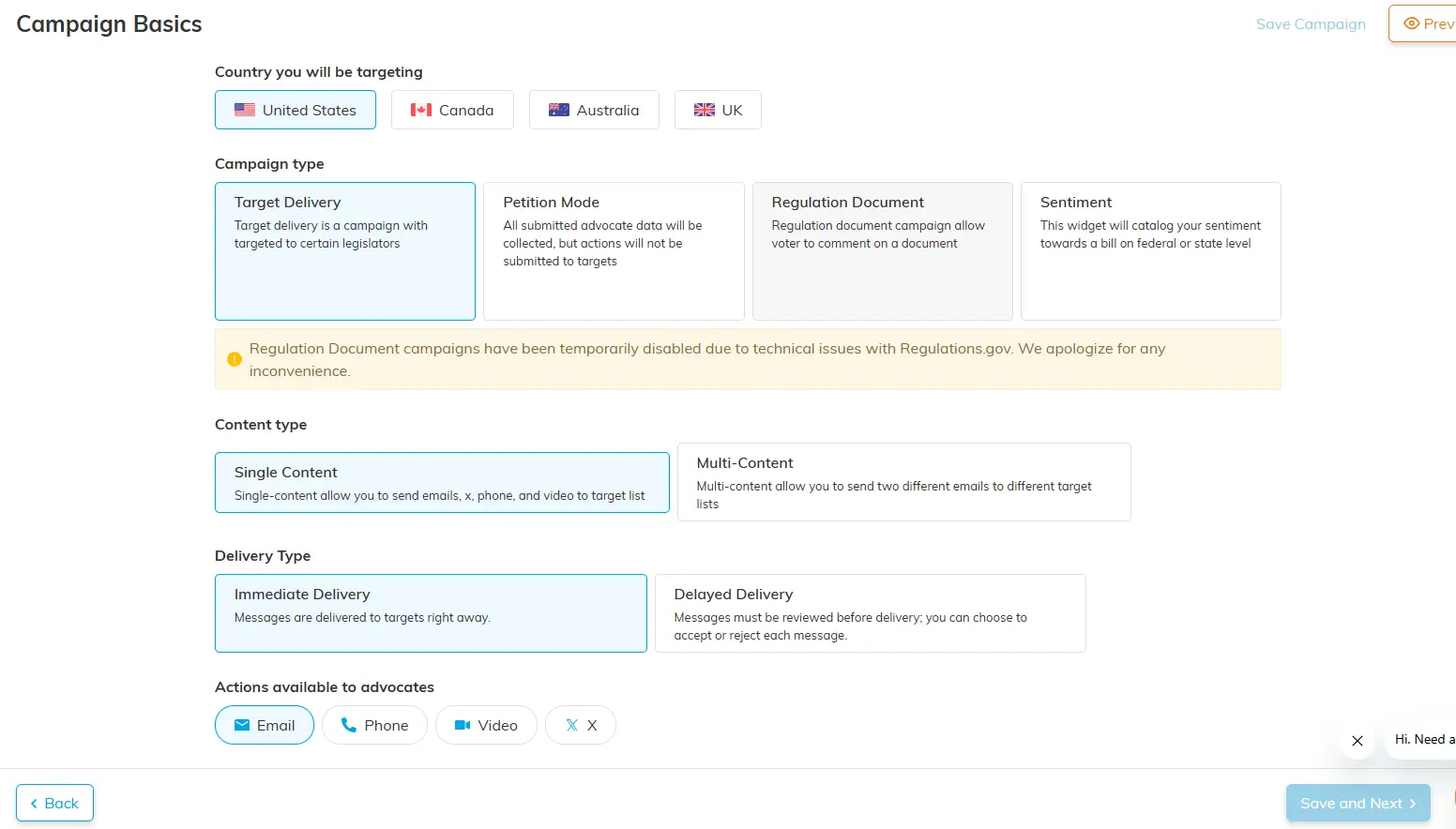Click the video camera icon for Video action
The height and width of the screenshot is (829, 1456).
463,725
